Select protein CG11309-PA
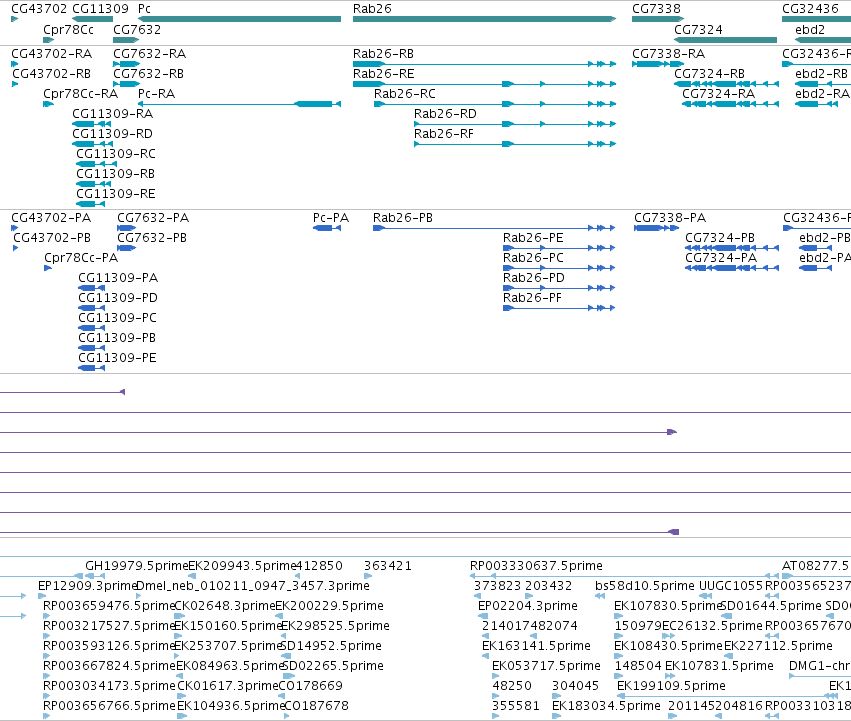851x721 pixels. 91,288
